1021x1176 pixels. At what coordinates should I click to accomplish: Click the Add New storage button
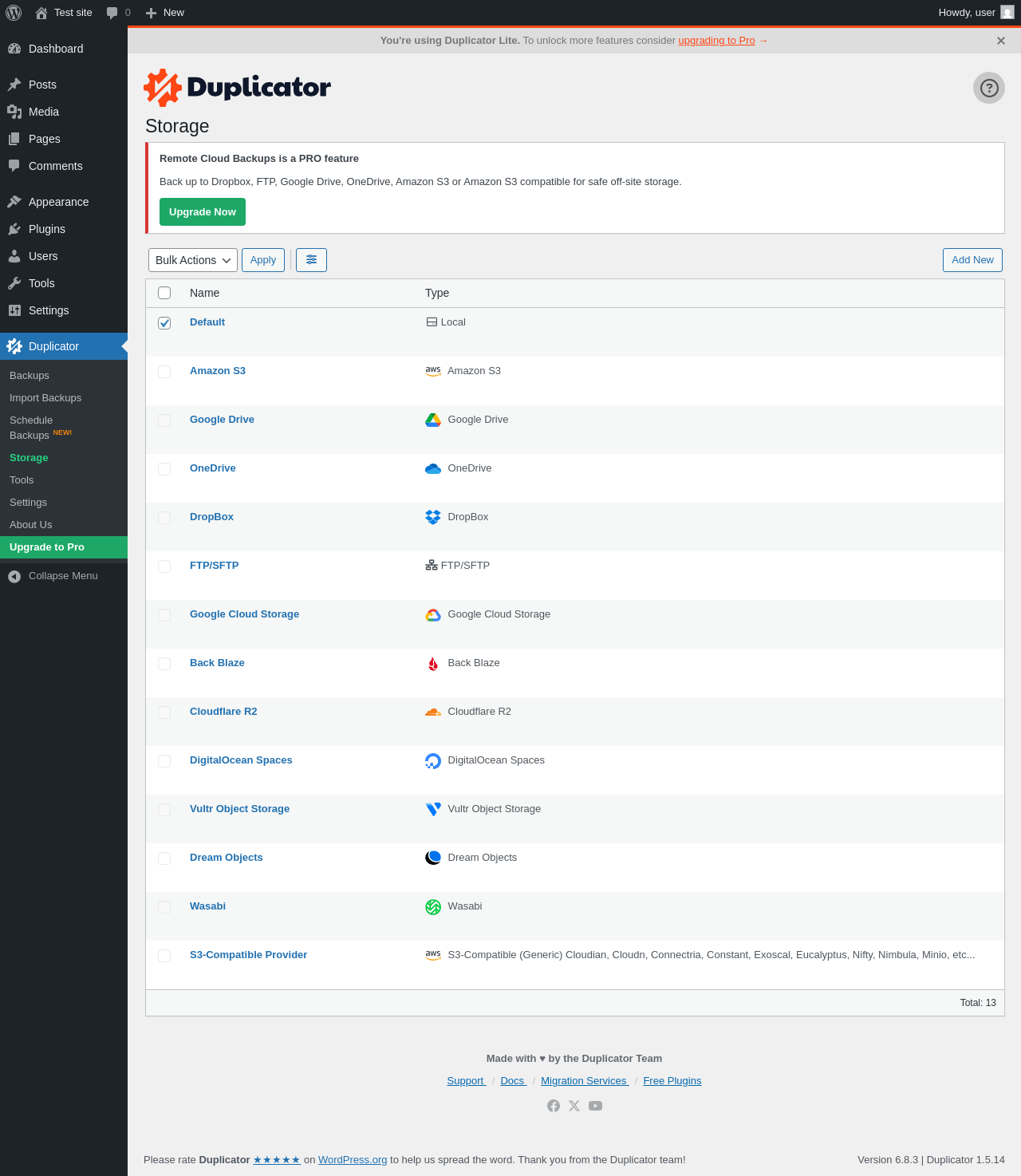click(x=972, y=260)
